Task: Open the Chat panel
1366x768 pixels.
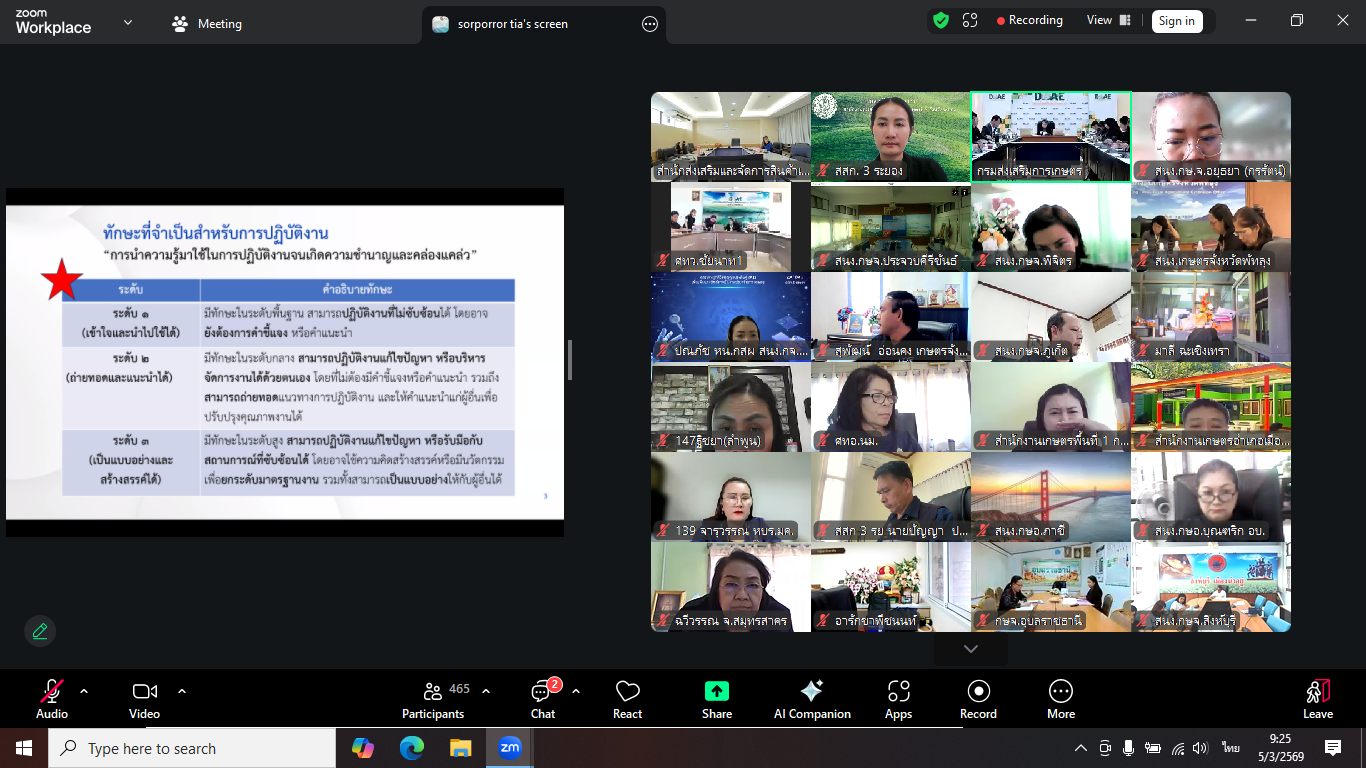Action: [543, 699]
